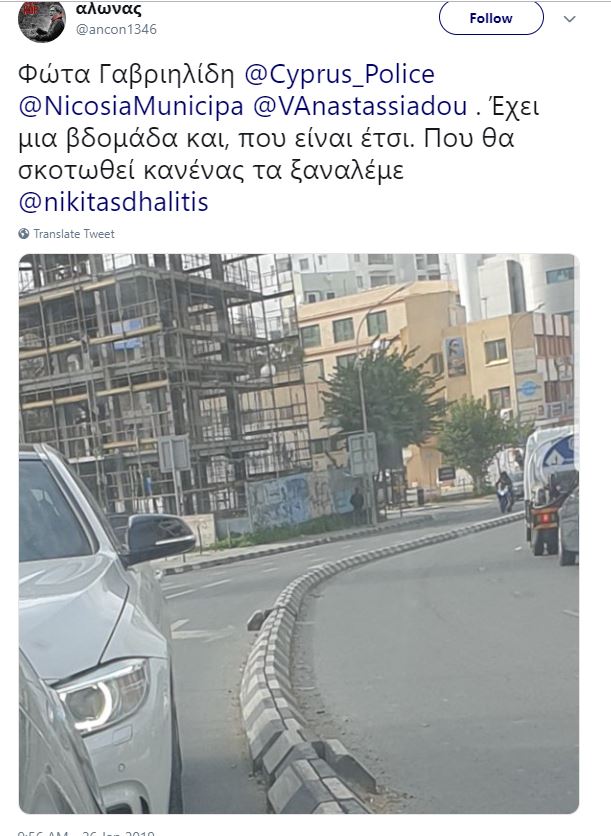Screen dimensions: 611x836
Task: Click the motorcyclist in the photo
Action: point(504,492)
